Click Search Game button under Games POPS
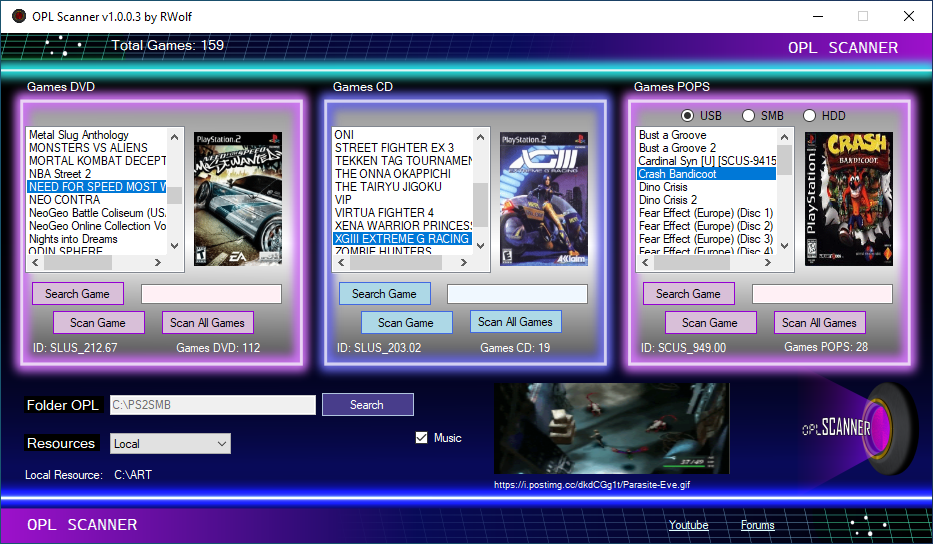The image size is (933, 544). [x=689, y=293]
